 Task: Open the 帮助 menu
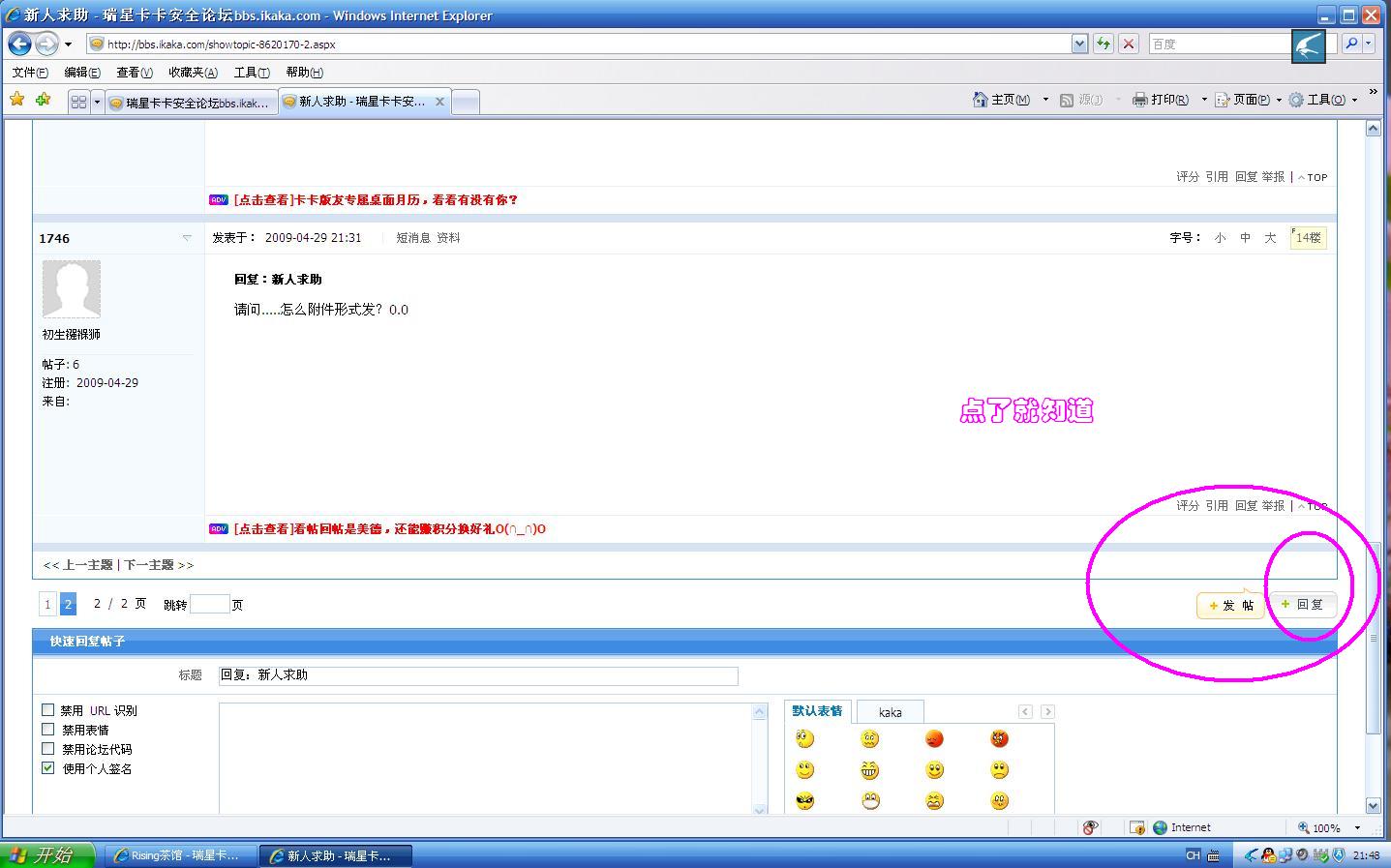pos(304,73)
